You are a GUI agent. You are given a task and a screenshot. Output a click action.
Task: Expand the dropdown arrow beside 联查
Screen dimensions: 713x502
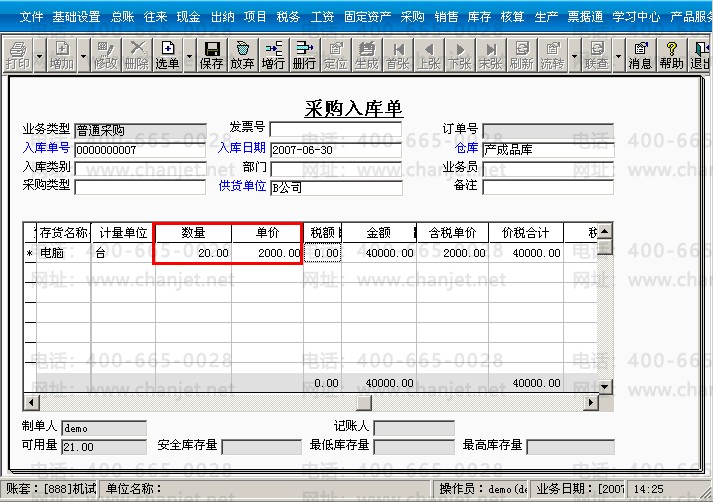point(618,56)
